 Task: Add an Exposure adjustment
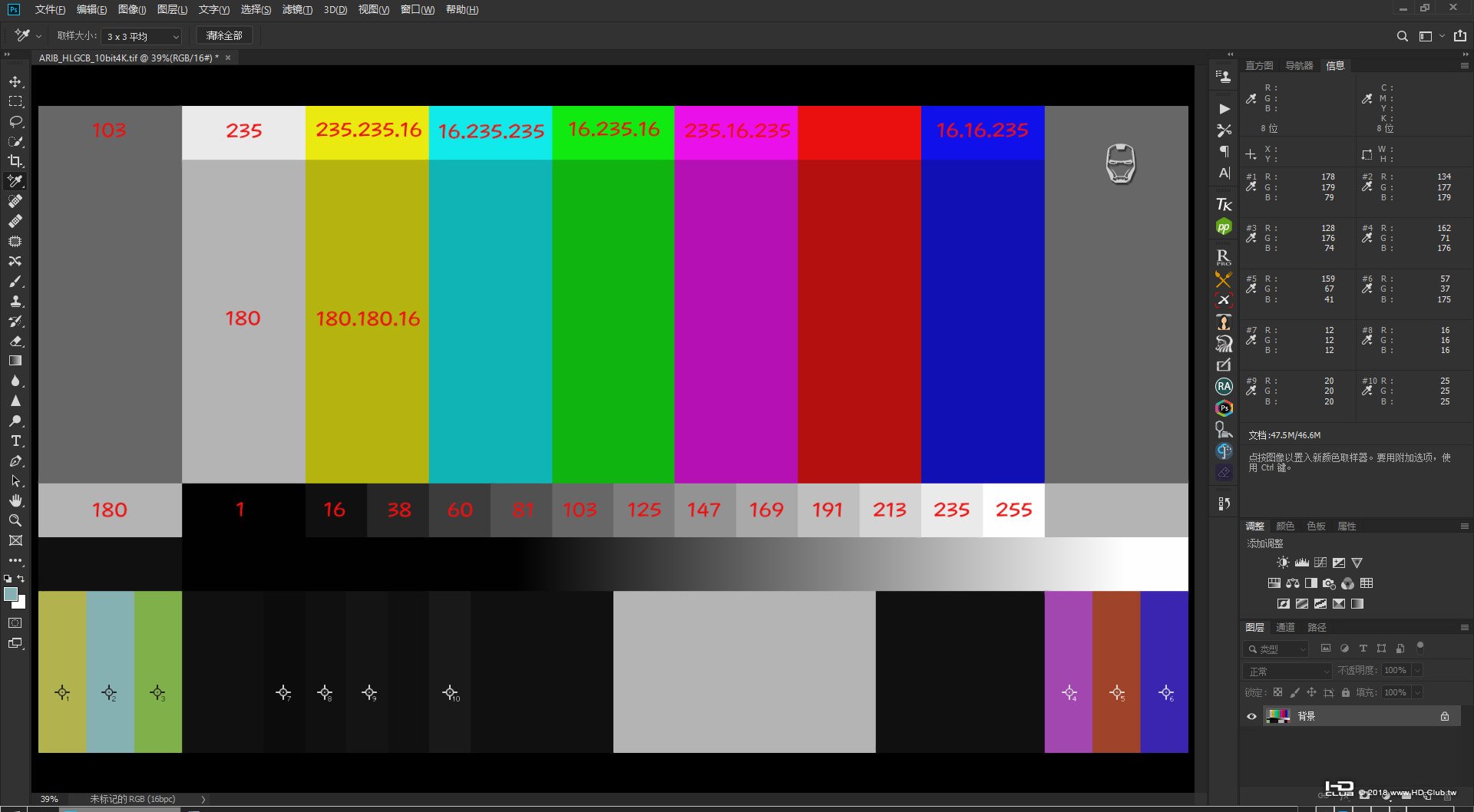click(x=1339, y=563)
